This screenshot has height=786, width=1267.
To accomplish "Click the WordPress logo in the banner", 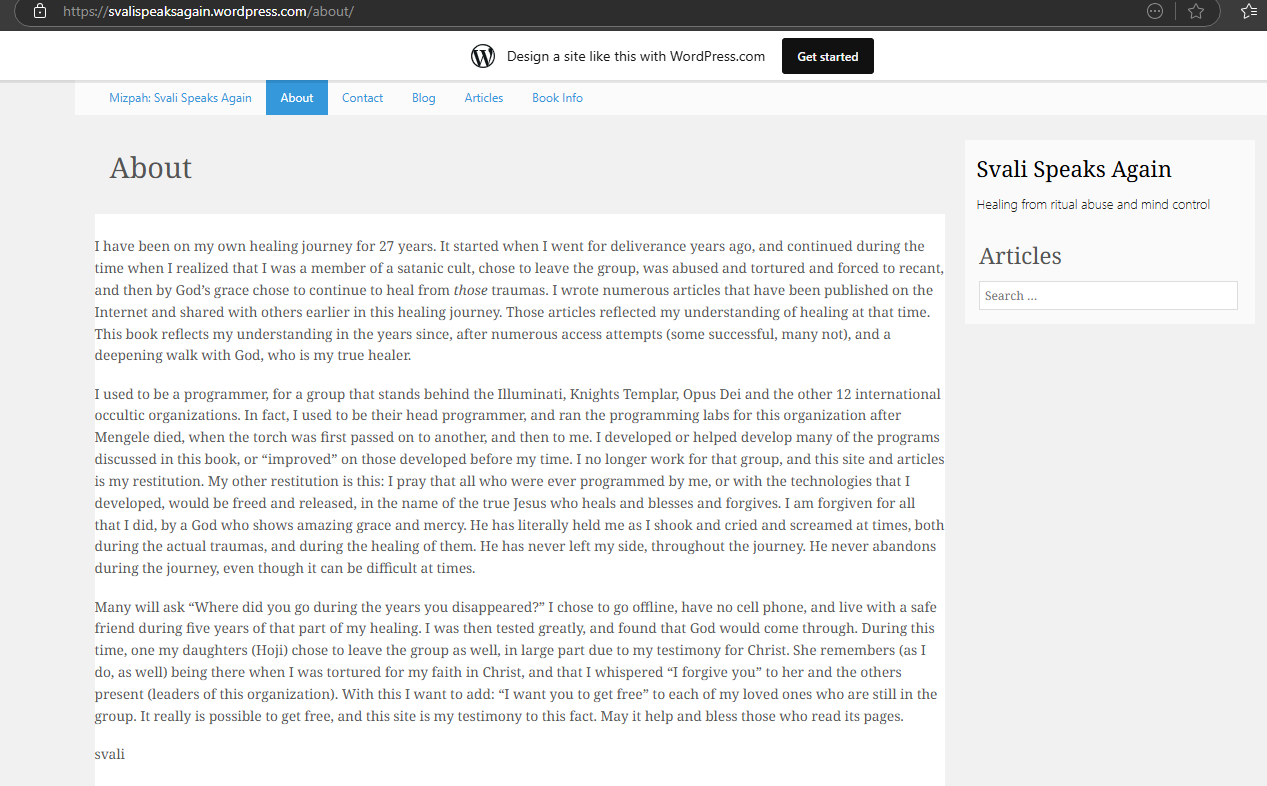I will coord(483,57).
